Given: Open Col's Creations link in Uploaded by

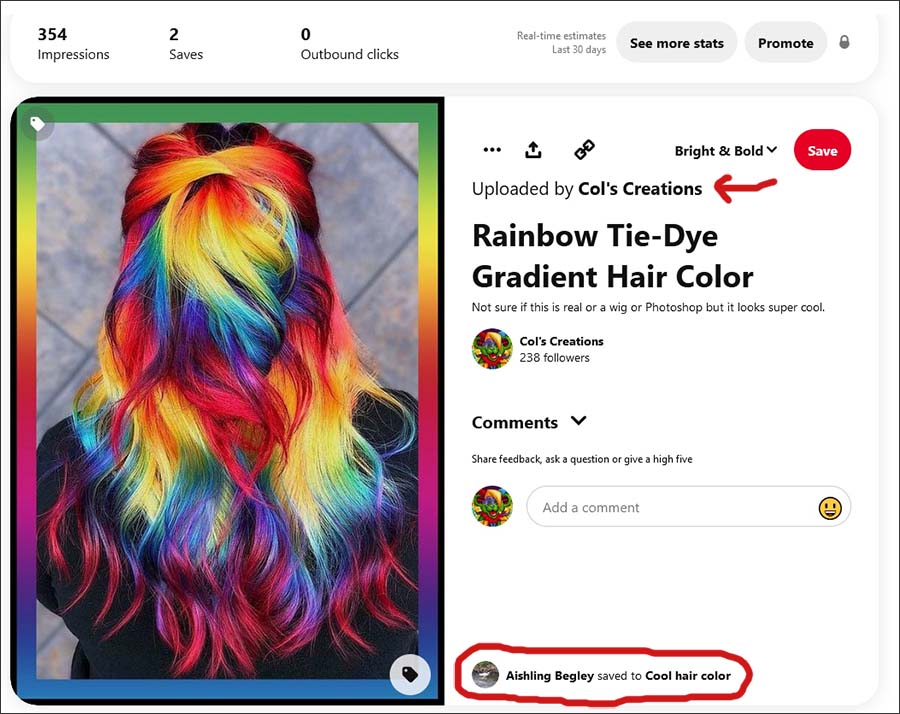Looking at the screenshot, I should [x=640, y=188].
